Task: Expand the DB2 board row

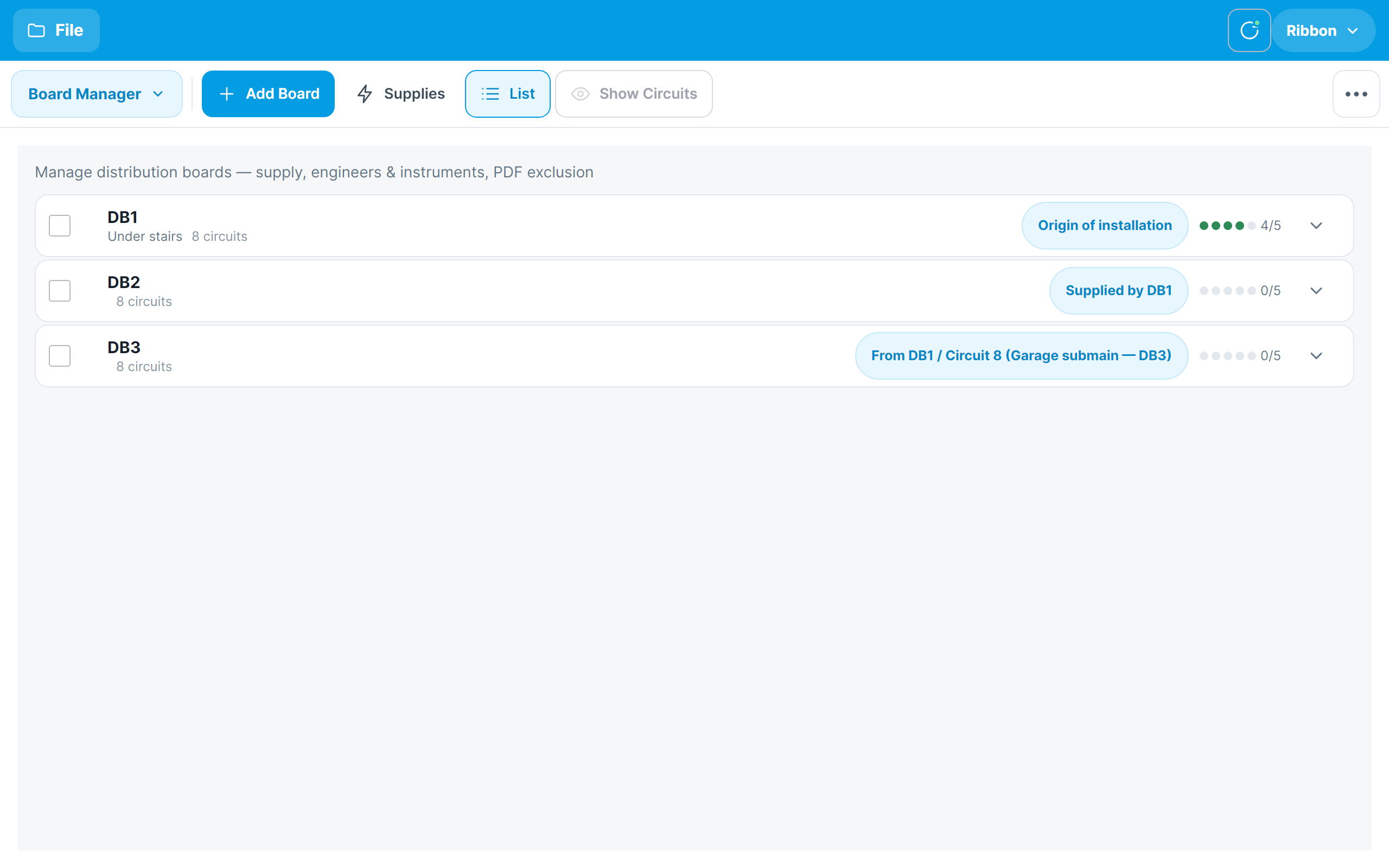Action: 1316,290
